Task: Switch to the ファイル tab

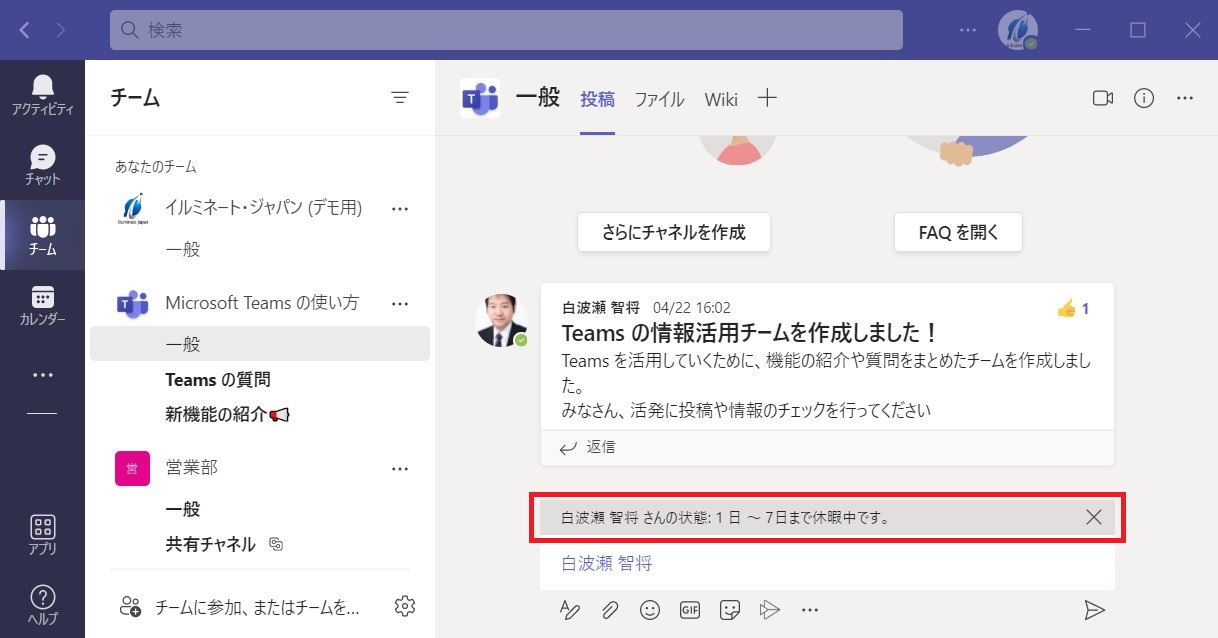Action: tap(660, 99)
